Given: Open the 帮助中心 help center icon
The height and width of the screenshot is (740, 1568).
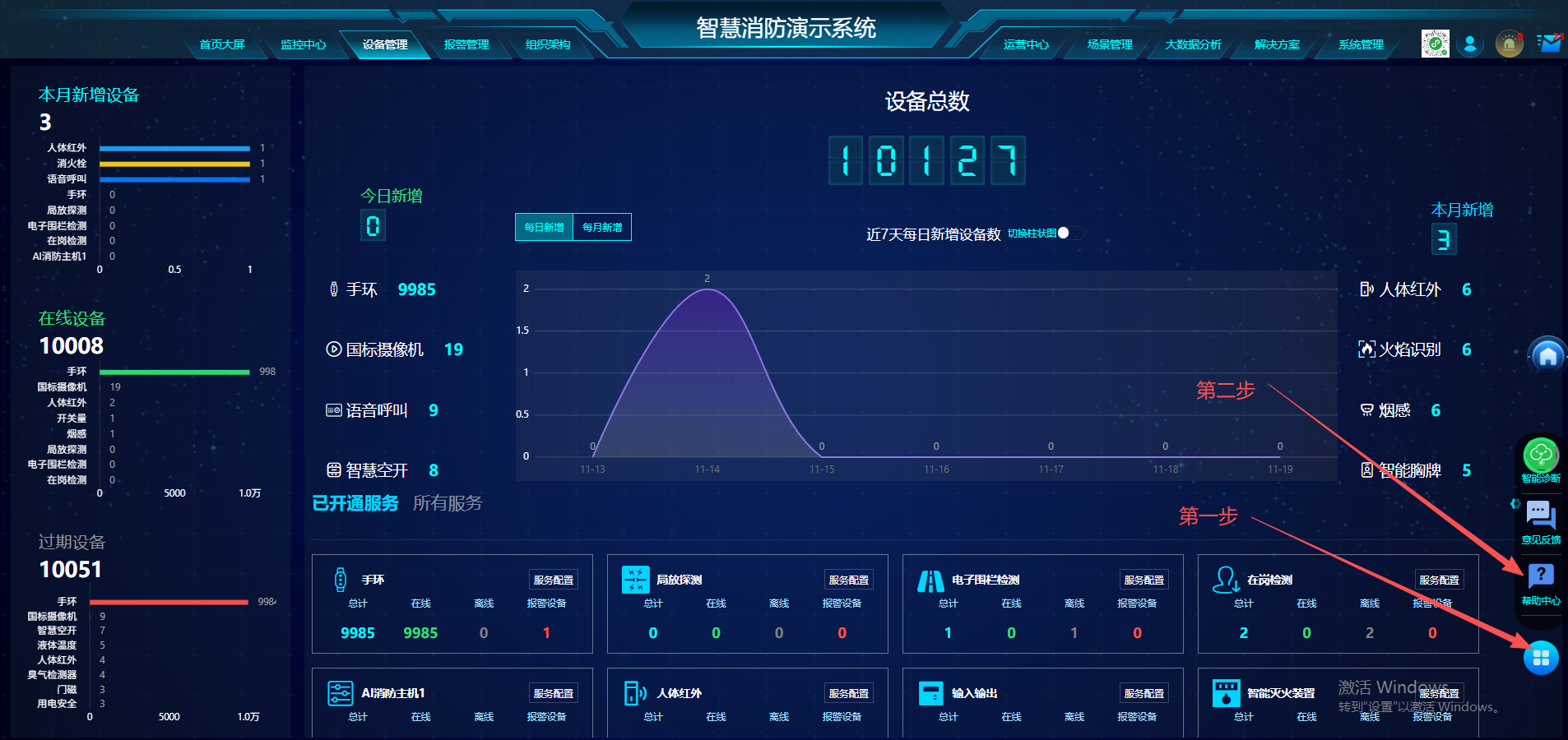Looking at the screenshot, I should point(1541,578).
